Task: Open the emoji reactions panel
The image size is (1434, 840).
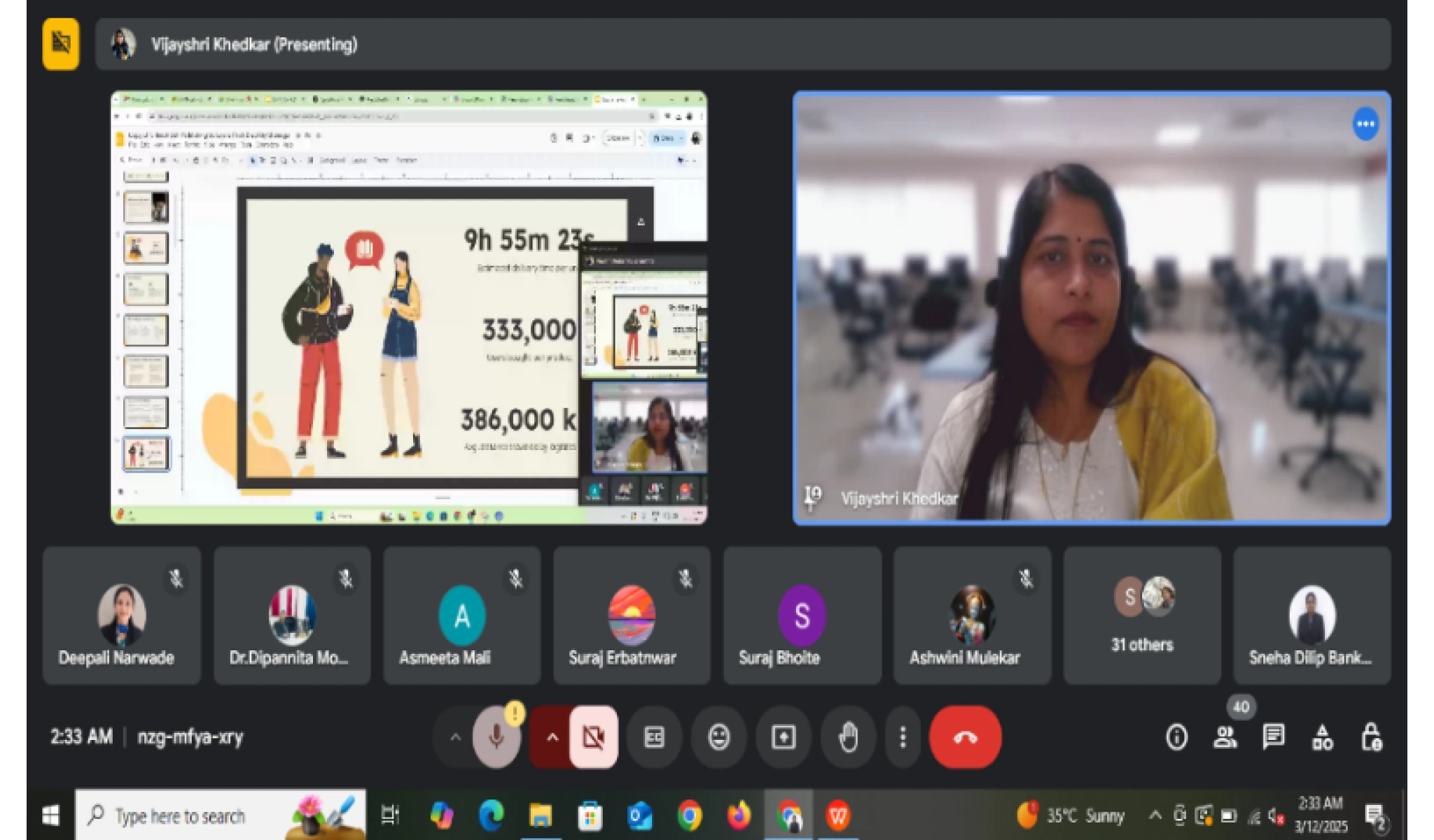Action: [718, 737]
